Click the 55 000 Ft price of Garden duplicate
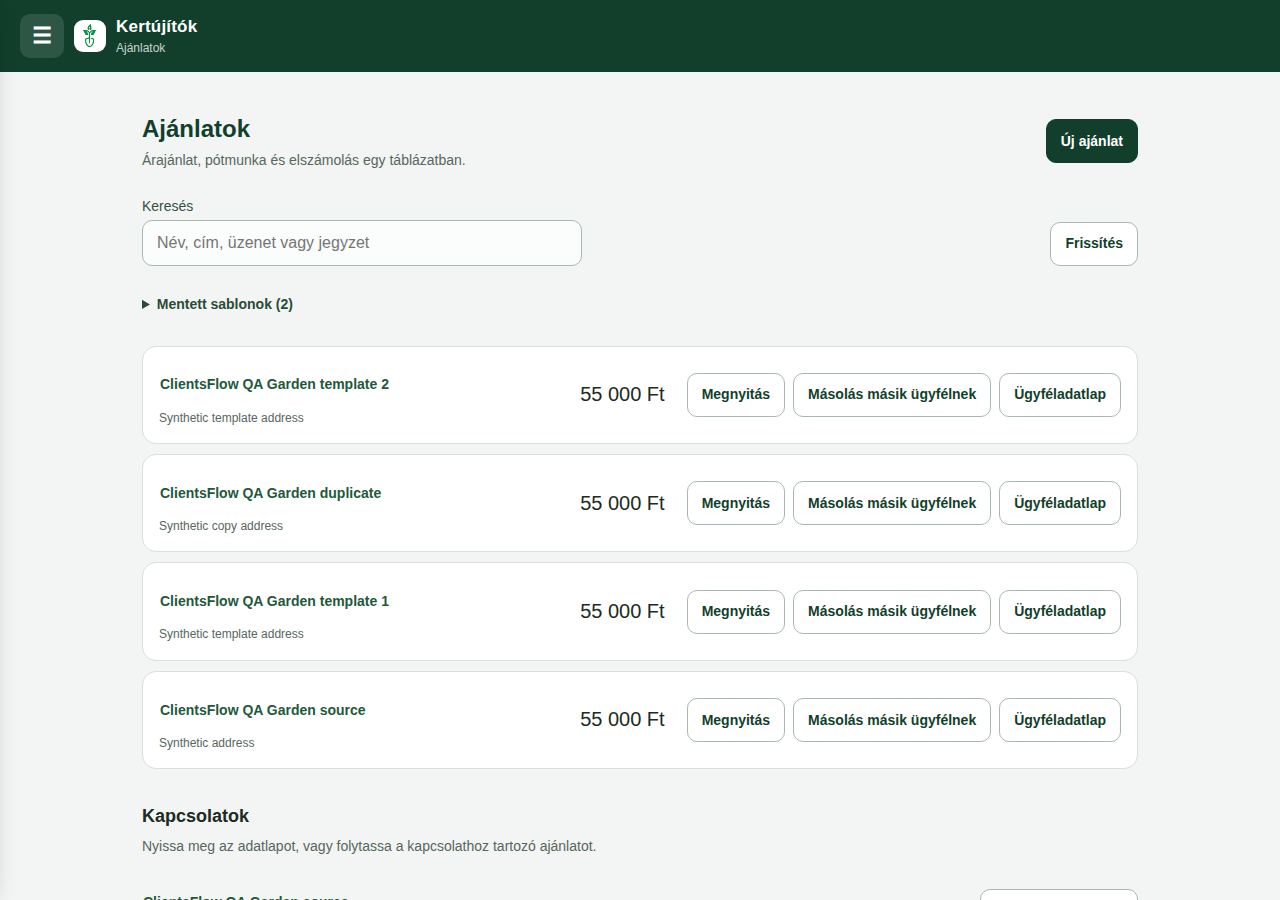The height and width of the screenshot is (900, 1280). pos(622,503)
